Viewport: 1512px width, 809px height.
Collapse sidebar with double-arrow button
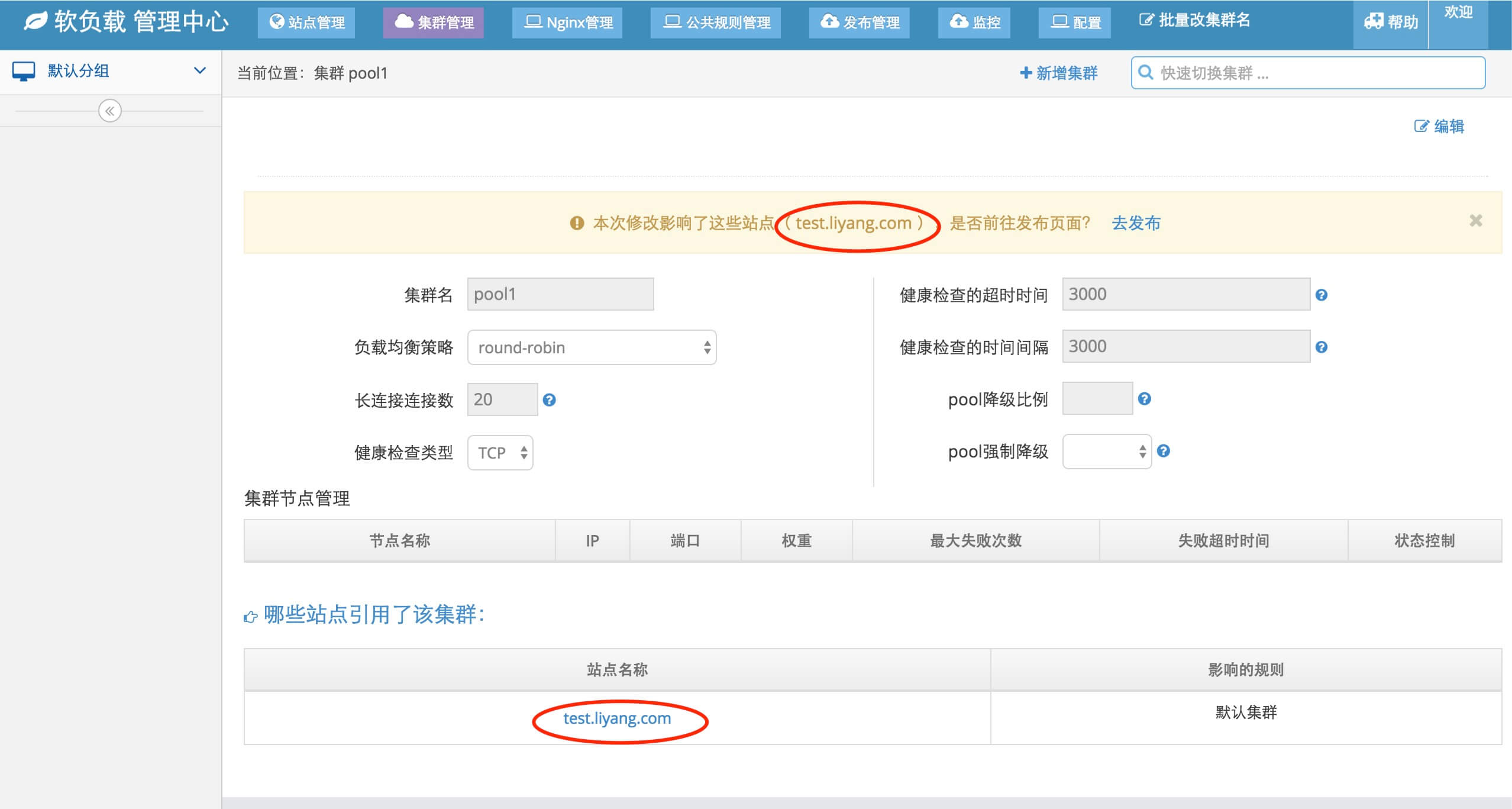click(x=110, y=111)
